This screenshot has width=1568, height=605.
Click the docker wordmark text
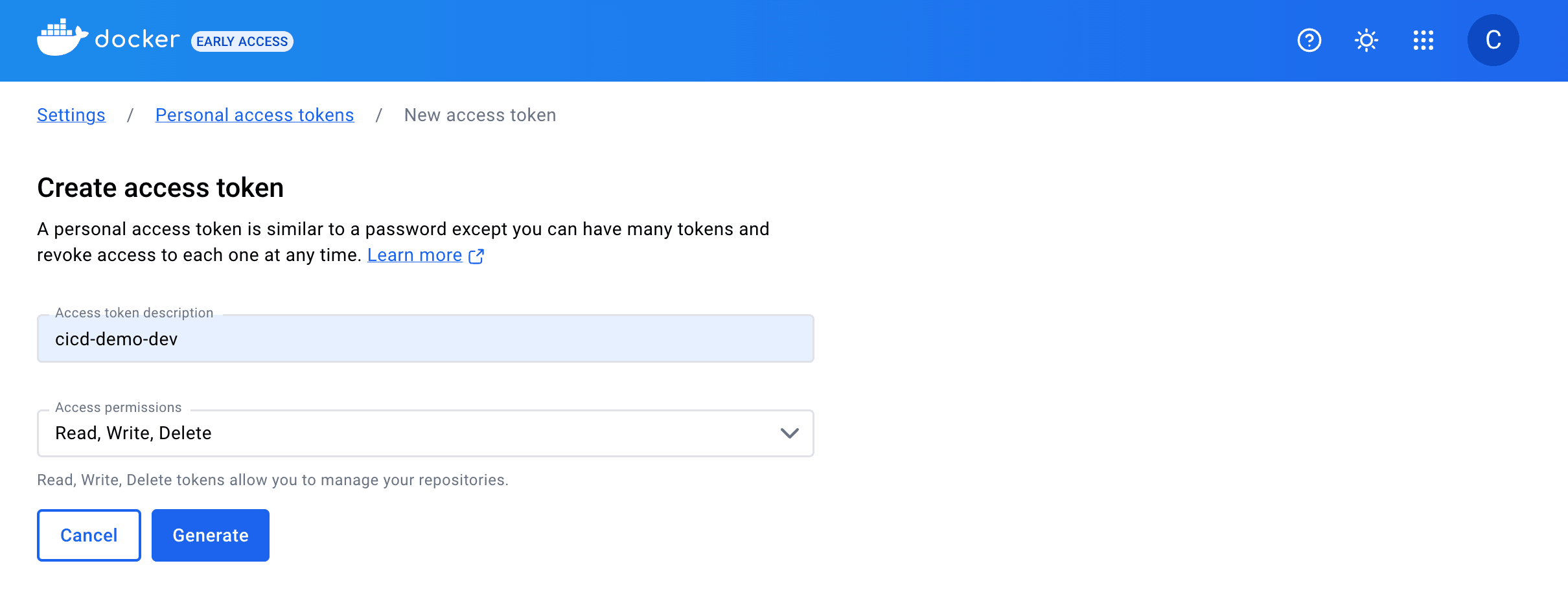pyautogui.click(x=137, y=40)
